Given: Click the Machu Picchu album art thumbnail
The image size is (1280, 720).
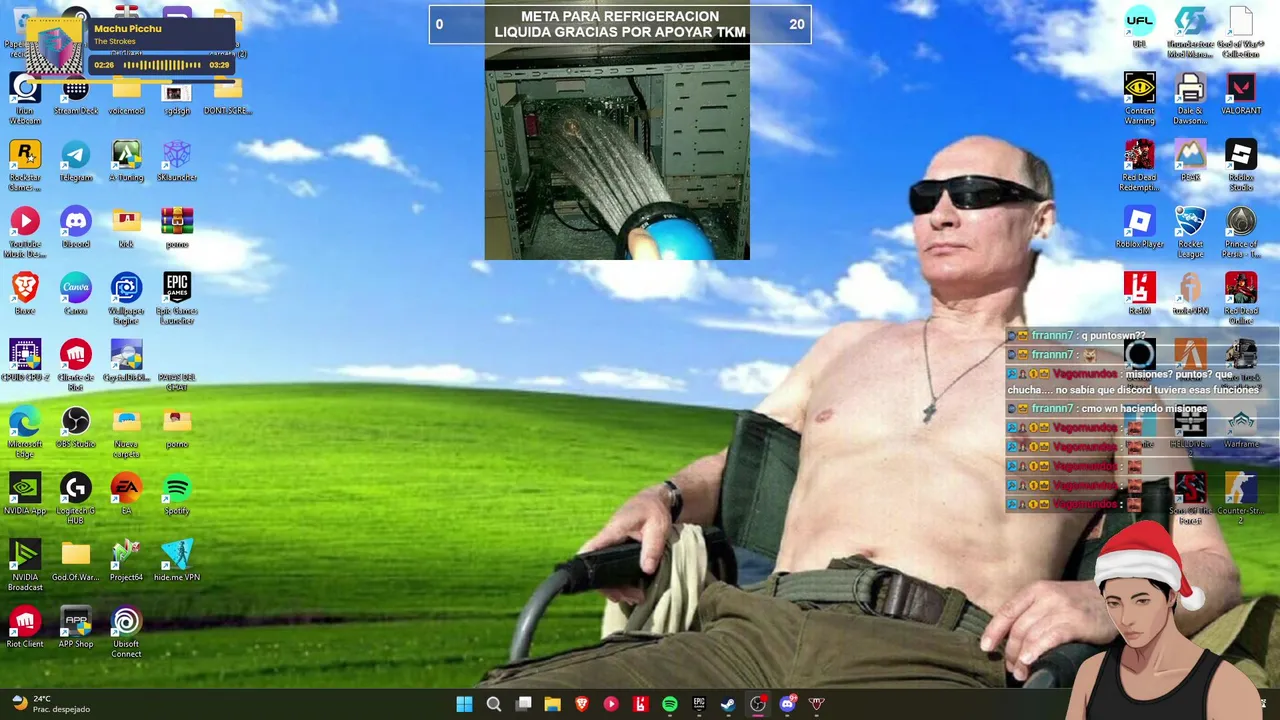Looking at the screenshot, I should tap(56, 46).
